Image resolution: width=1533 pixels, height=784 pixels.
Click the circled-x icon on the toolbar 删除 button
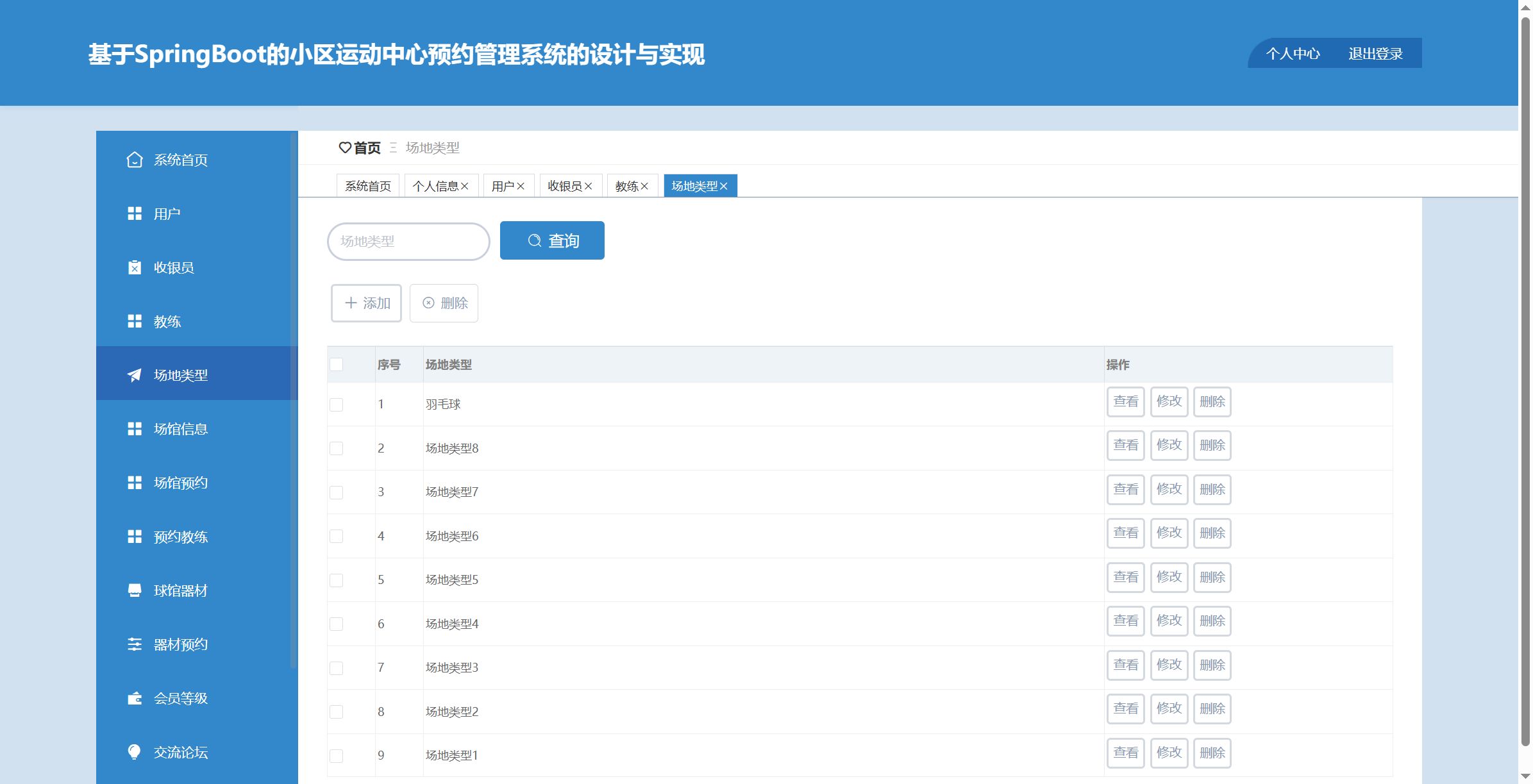click(x=428, y=303)
